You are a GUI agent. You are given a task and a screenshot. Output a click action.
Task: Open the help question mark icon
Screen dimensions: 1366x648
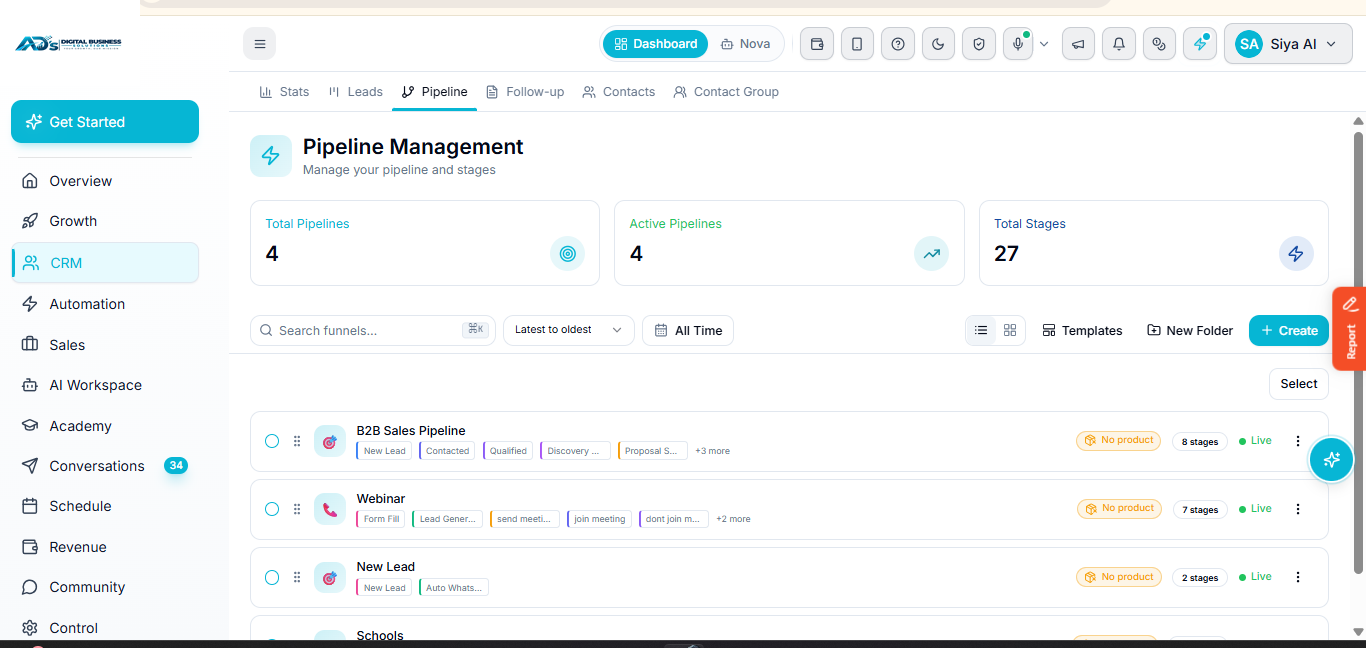(x=898, y=44)
